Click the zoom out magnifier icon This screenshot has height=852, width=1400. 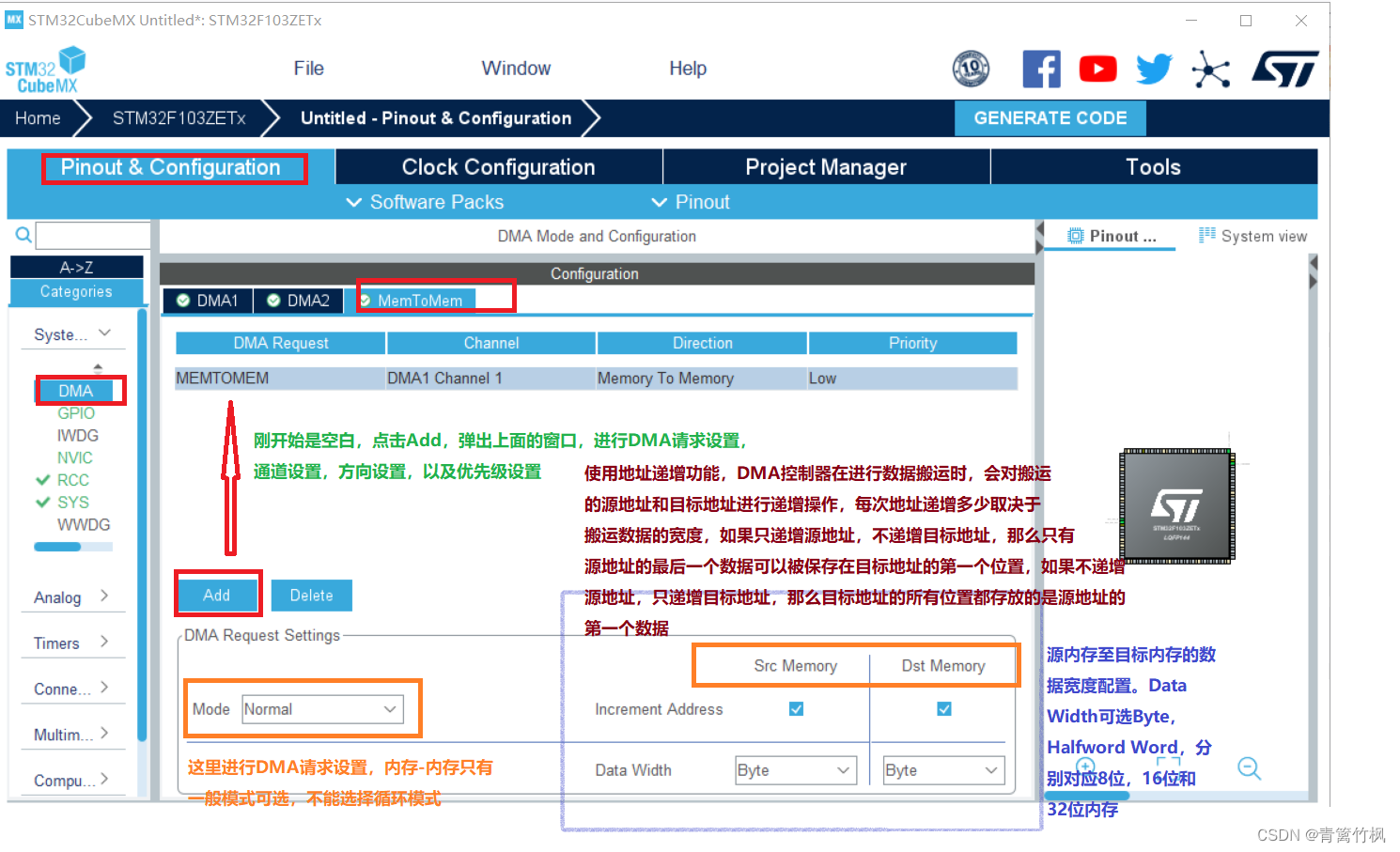[1249, 768]
